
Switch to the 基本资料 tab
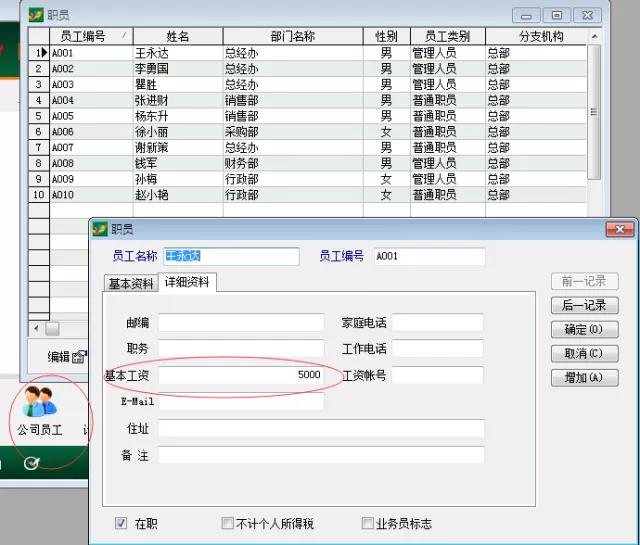click(x=131, y=283)
